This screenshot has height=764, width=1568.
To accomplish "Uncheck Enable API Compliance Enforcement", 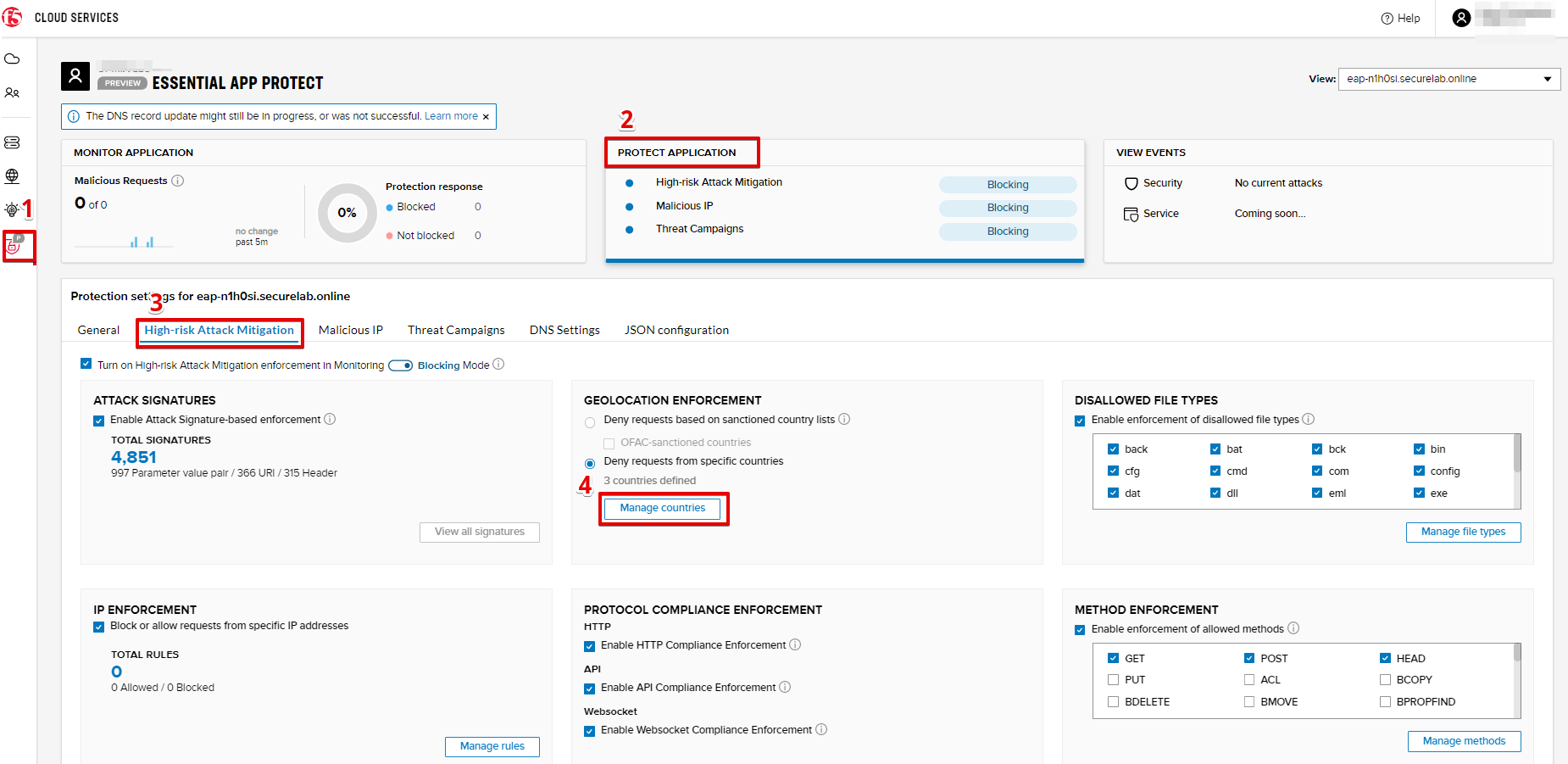I will [x=589, y=689].
